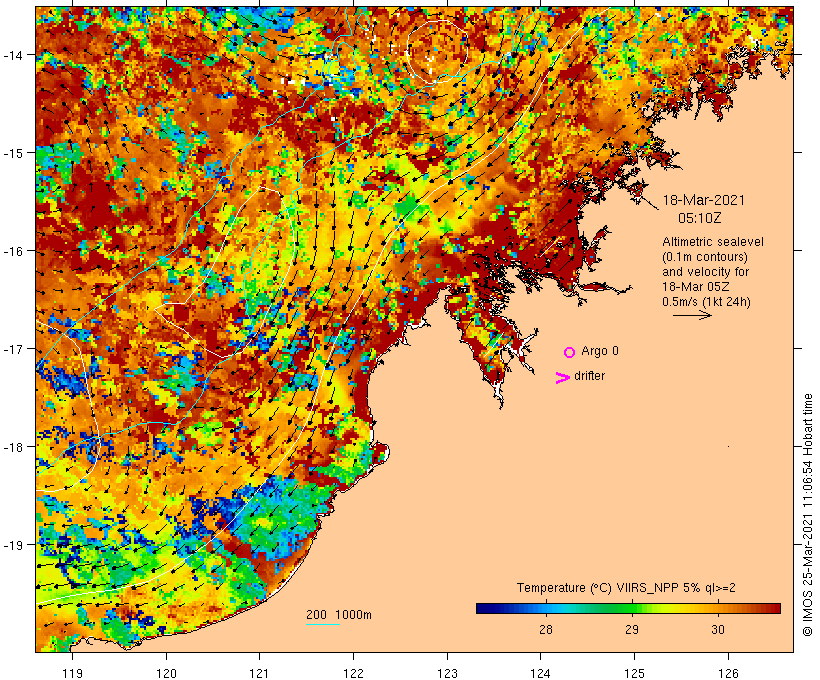This screenshot has width=820, height=680.
Task: Click the '200 1000m' depth label
Action: [339, 615]
